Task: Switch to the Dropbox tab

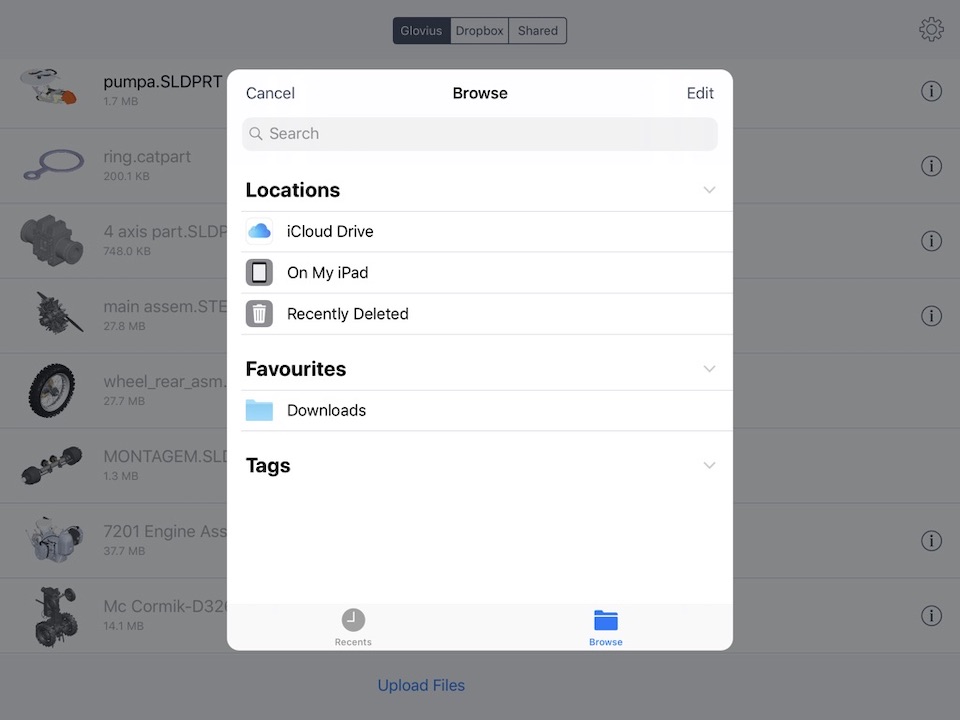Action: pos(479,31)
